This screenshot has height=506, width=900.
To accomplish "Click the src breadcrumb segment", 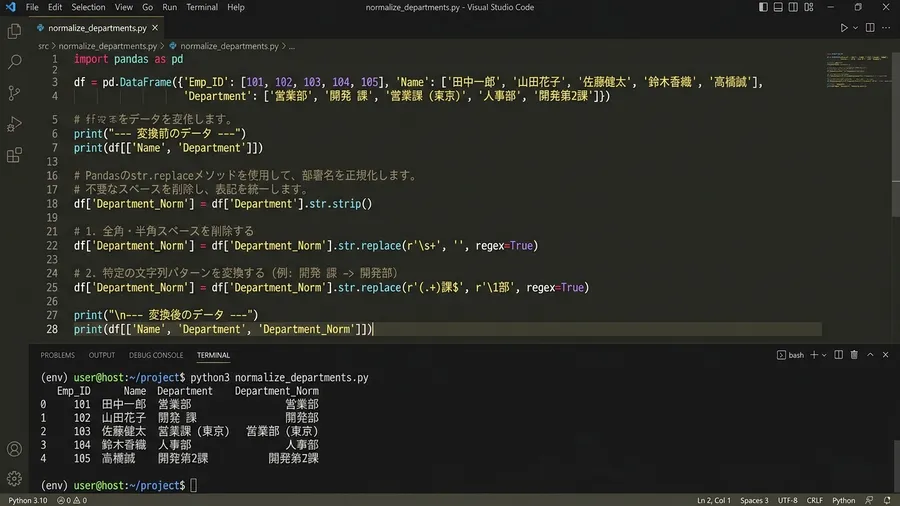I will [x=44, y=46].
